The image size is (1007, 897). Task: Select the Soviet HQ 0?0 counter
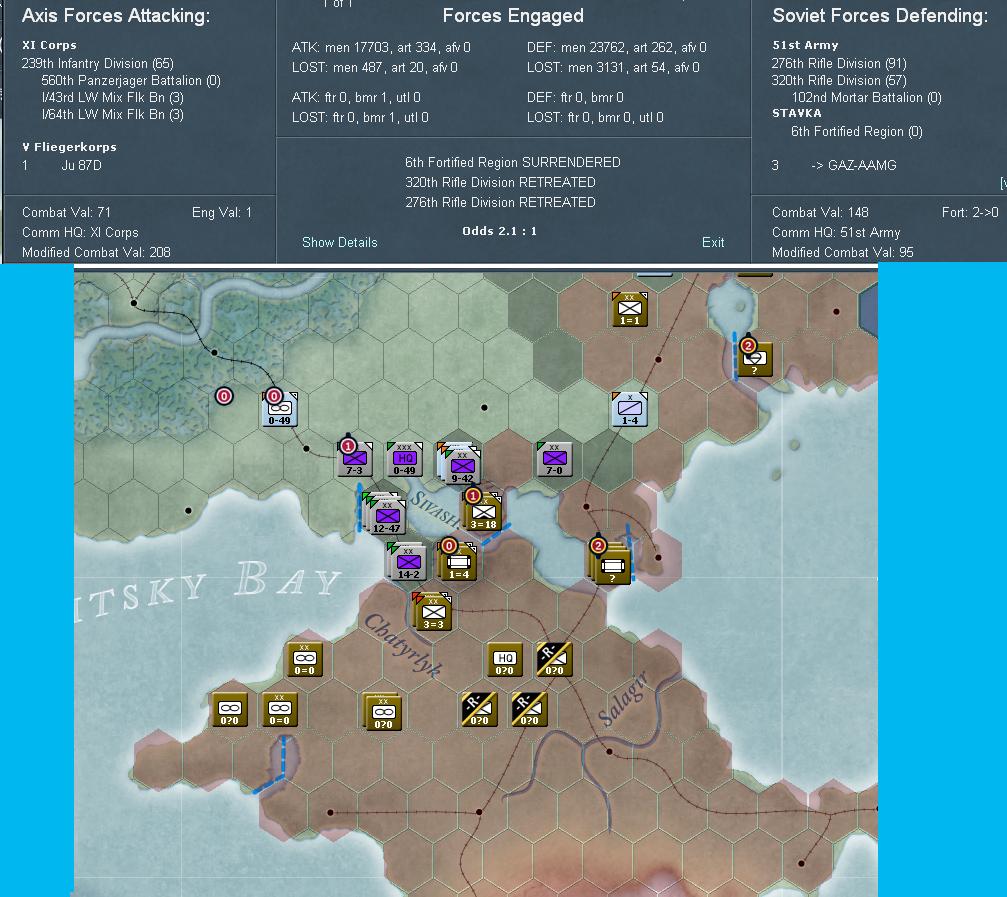(505, 659)
